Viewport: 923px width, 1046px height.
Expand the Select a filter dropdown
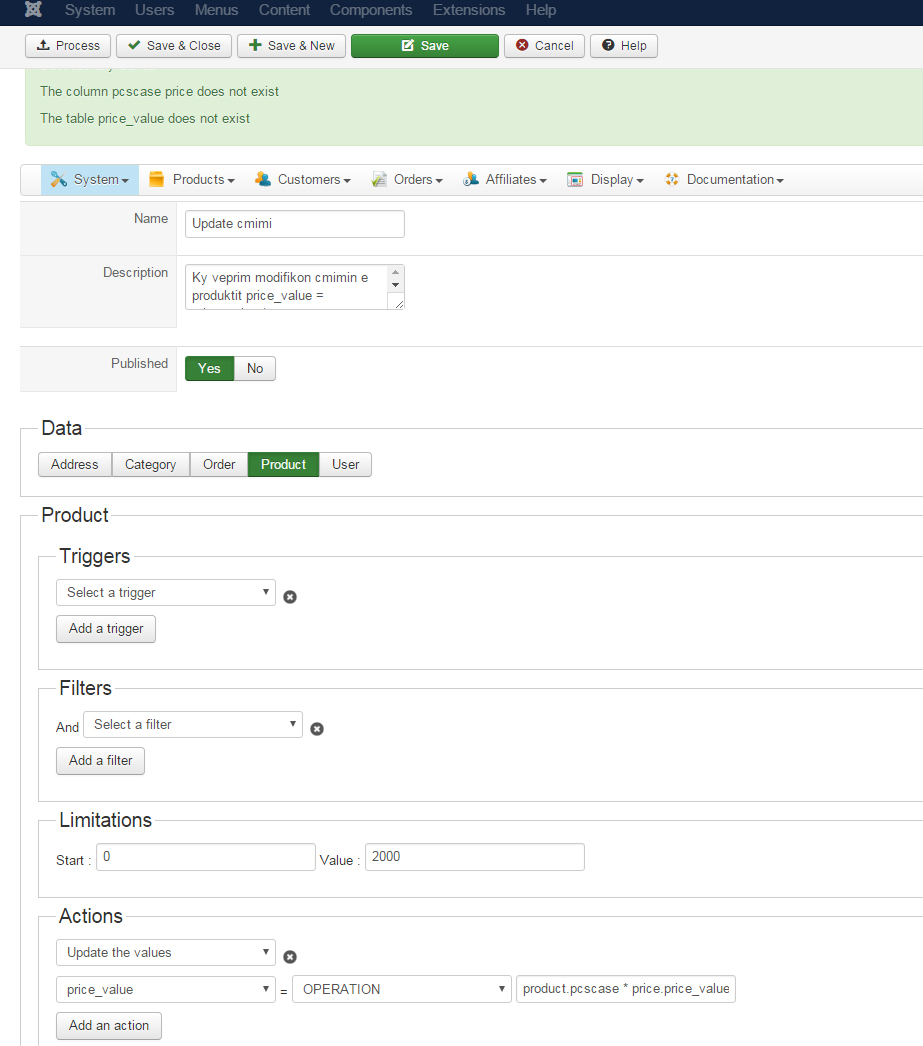(x=193, y=725)
